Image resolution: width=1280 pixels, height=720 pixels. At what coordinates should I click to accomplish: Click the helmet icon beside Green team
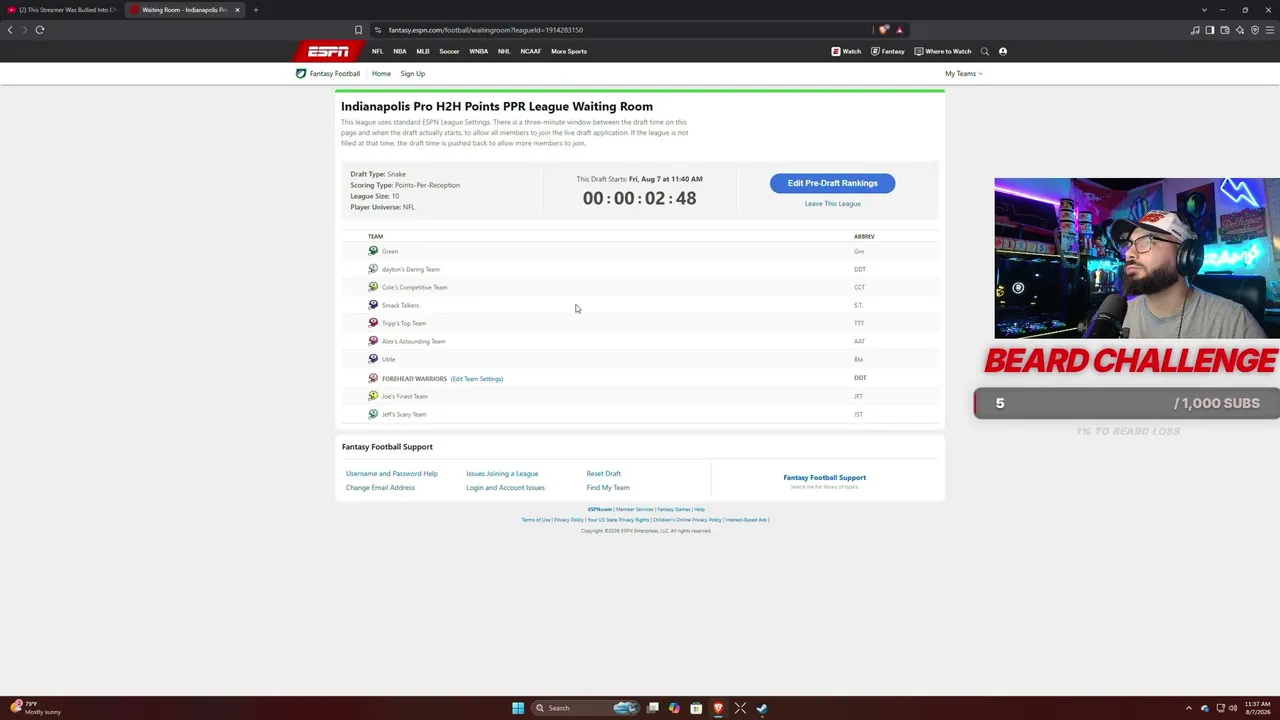point(373,251)
